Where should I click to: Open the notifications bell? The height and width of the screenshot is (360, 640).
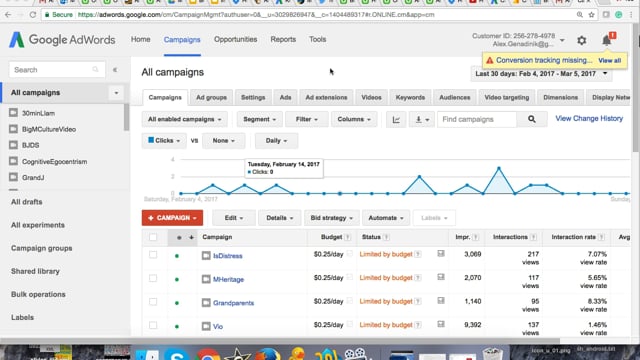607,40
